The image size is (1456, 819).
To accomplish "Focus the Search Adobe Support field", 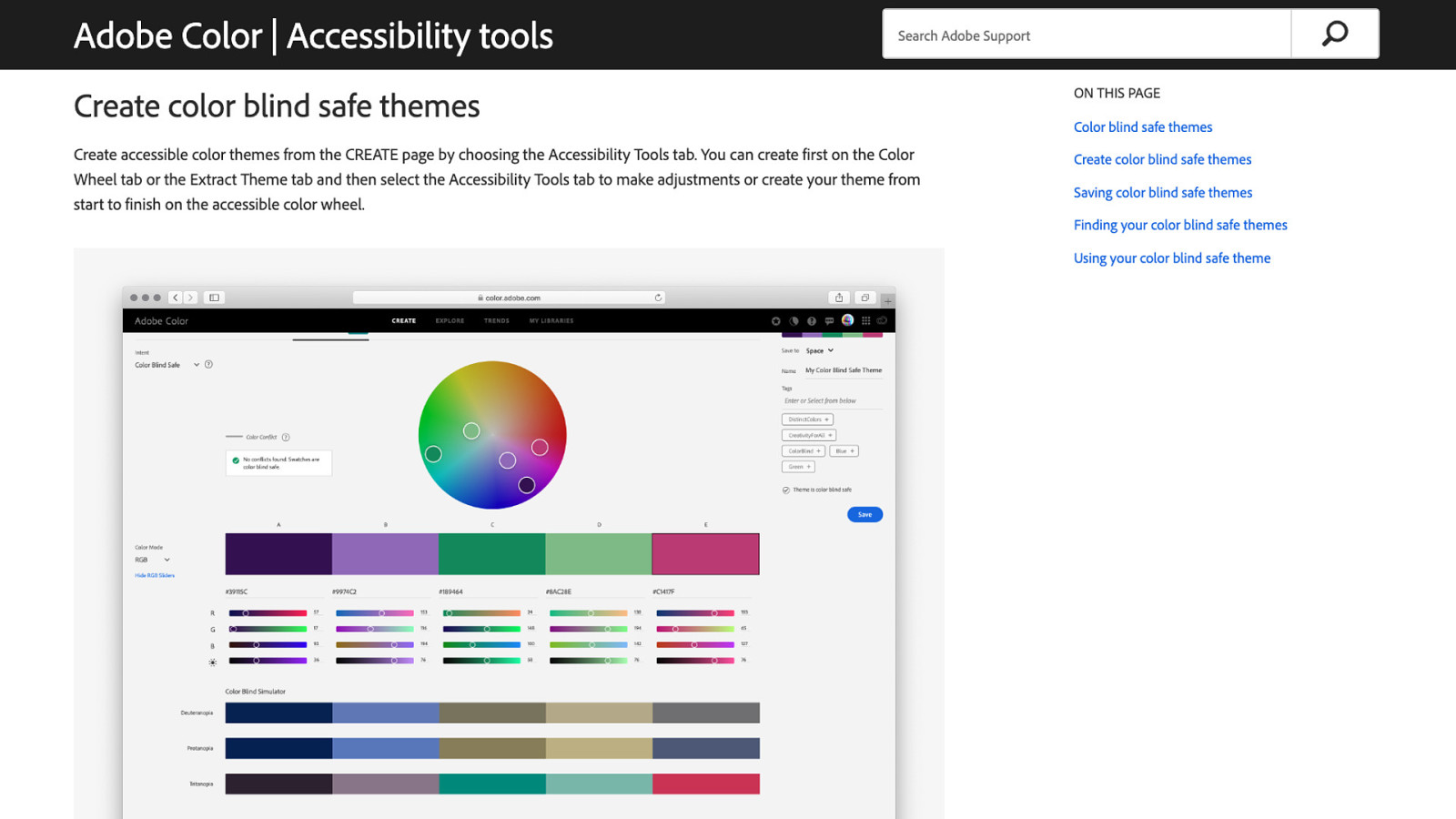I will tap(1087, 35).
